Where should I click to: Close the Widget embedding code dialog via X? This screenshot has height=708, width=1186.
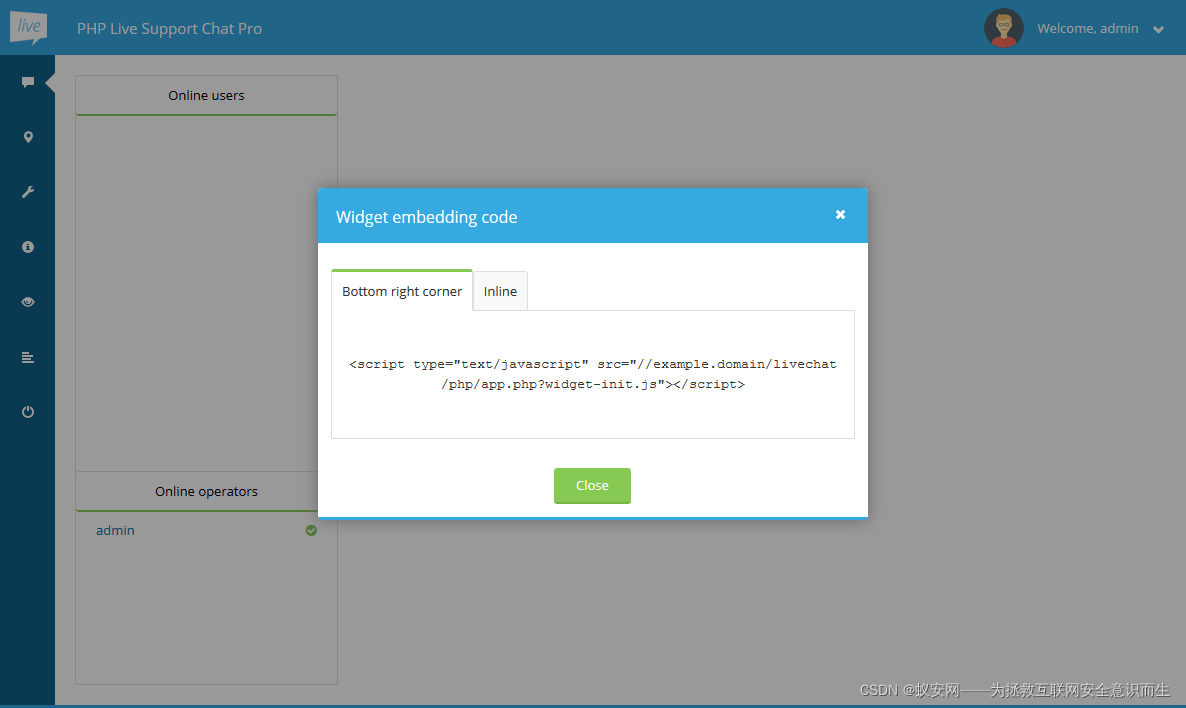(x=840, y=215)
